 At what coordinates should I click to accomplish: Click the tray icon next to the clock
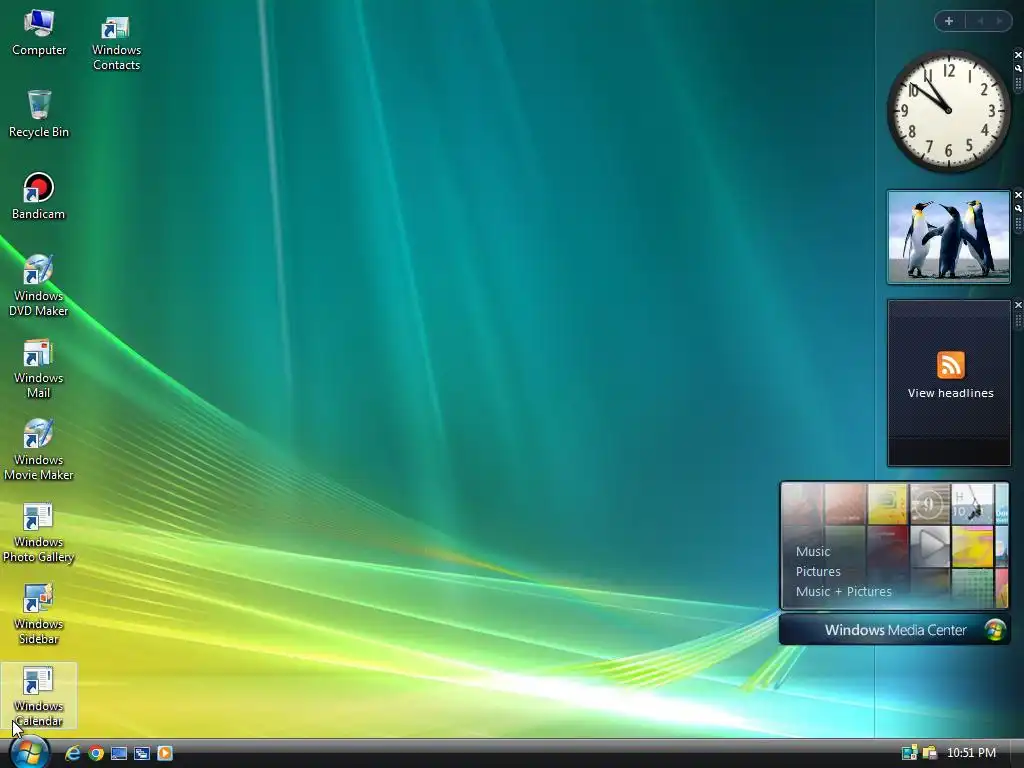pyautogui.click(x=929, y=753)
